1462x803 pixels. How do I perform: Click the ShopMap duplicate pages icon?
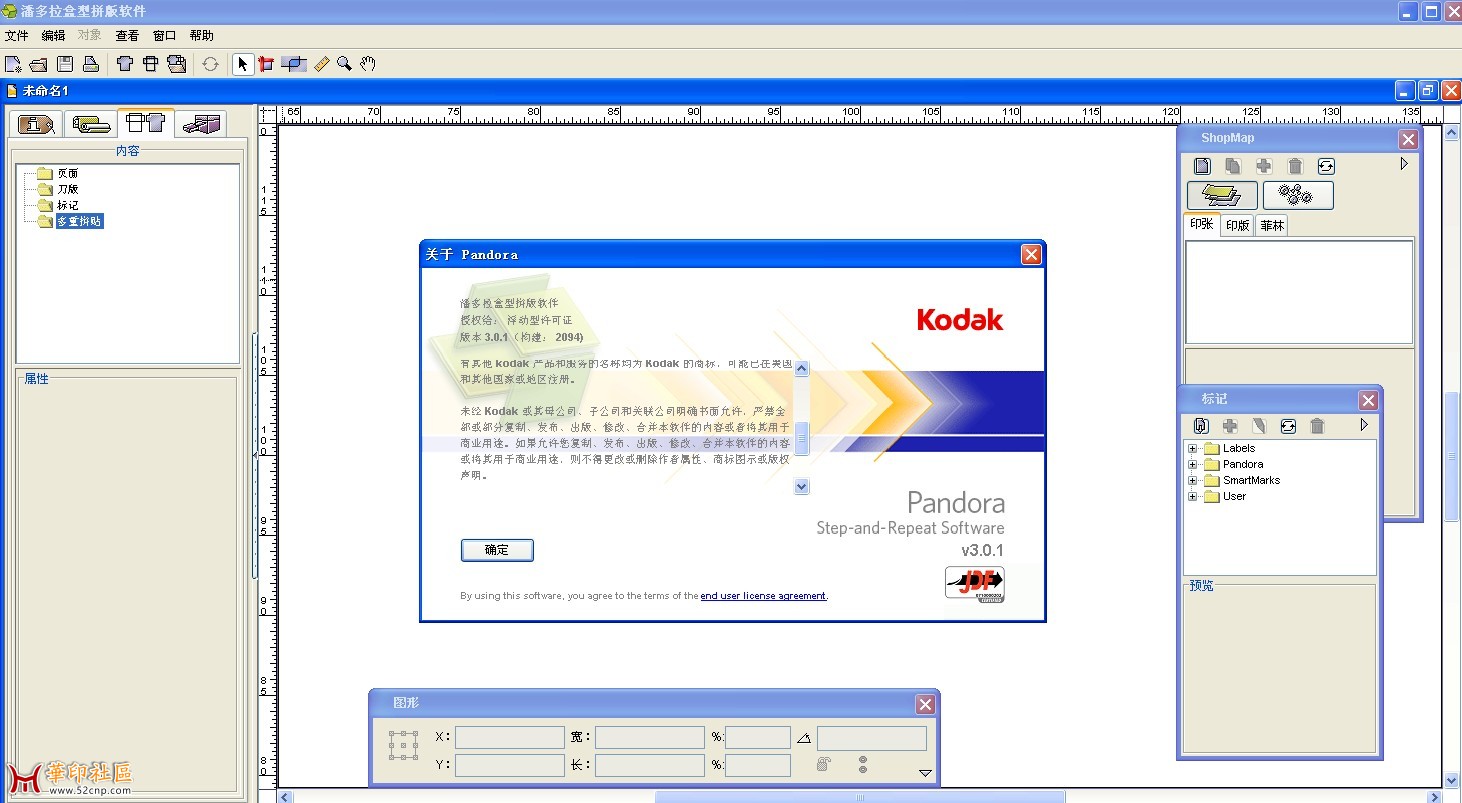(1233, 166)
